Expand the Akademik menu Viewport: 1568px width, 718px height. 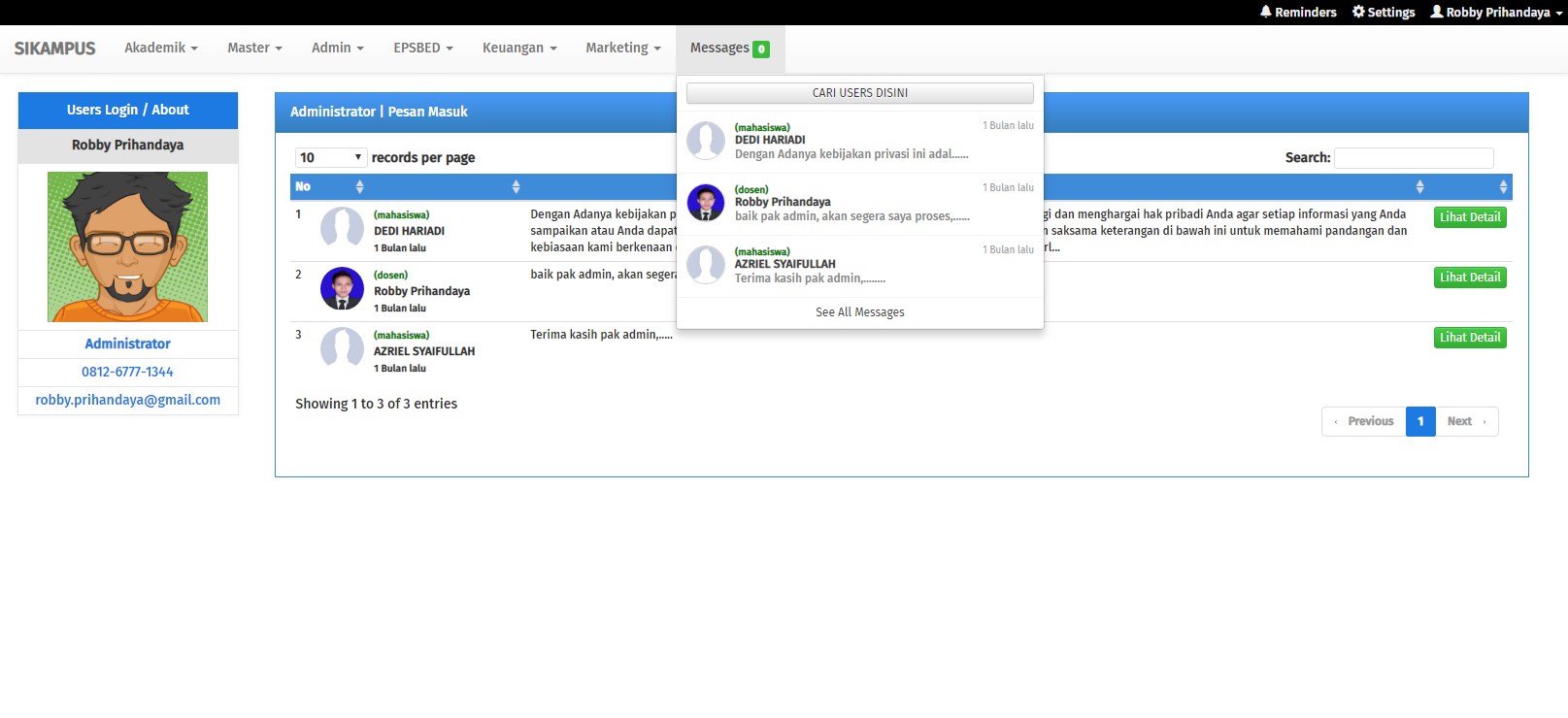160,48
